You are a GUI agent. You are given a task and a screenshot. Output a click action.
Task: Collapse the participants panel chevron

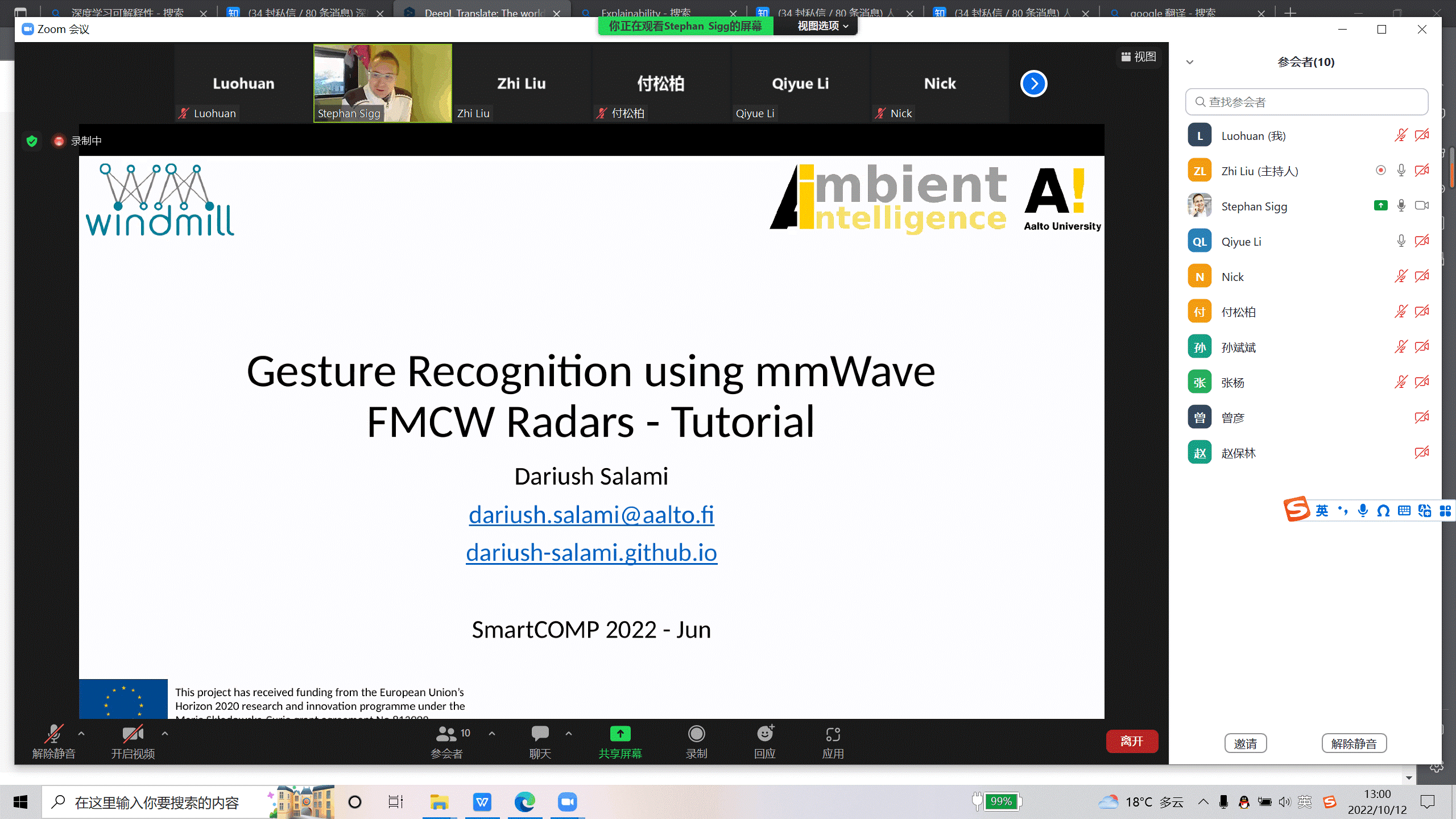pos(1190,62)
